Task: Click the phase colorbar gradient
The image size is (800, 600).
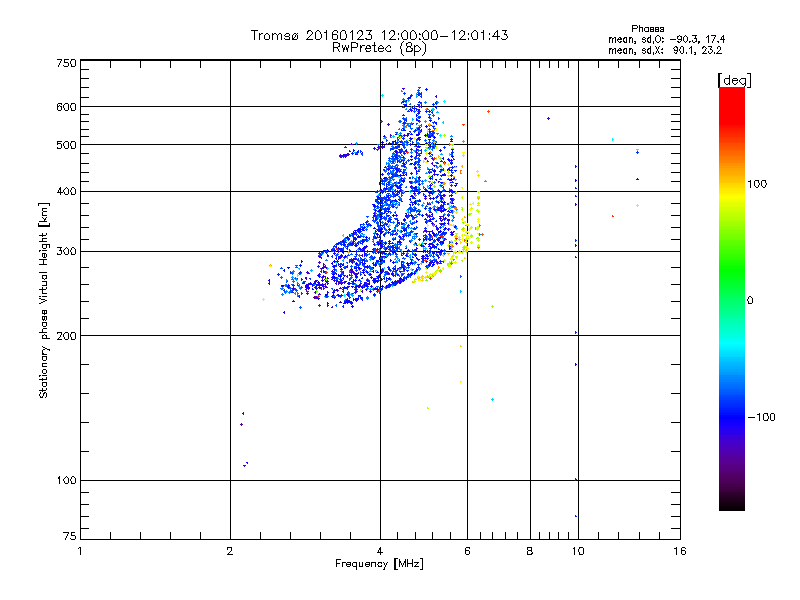Action: (x=732, y=298)
